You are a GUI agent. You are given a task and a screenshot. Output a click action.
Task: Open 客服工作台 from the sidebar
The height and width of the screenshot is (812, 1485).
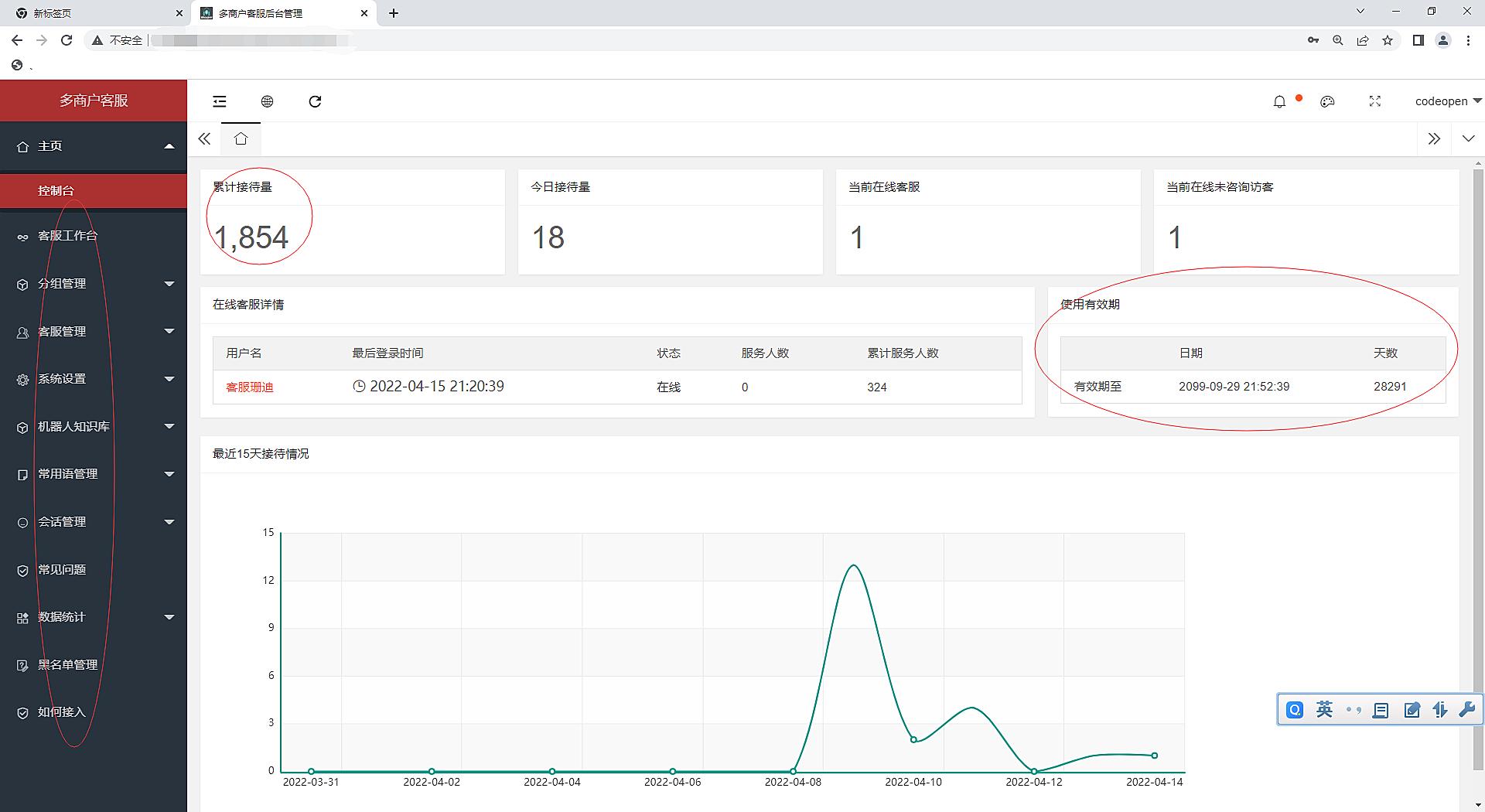pyautogui.click(x=68, y=236)
